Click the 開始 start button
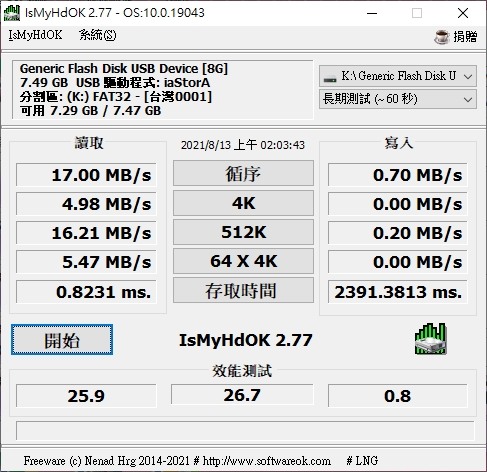 62,340
